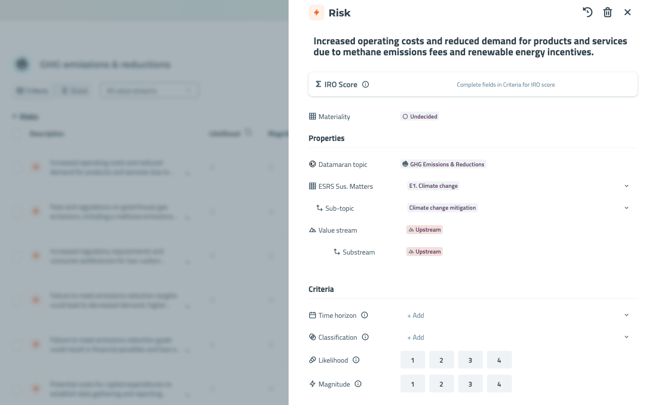
Task: Click the undo/revert icon in Risk header
Action: 587,13
